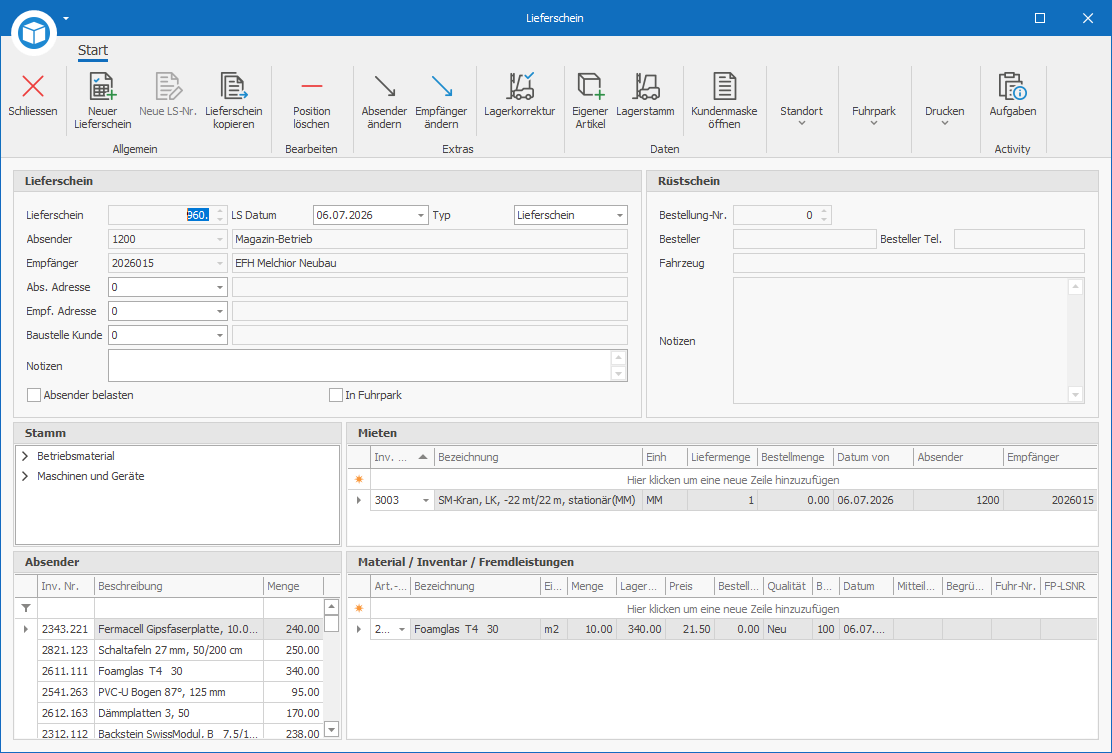Click Bezeichnung header in Mieten table

[x=538, y=457]
